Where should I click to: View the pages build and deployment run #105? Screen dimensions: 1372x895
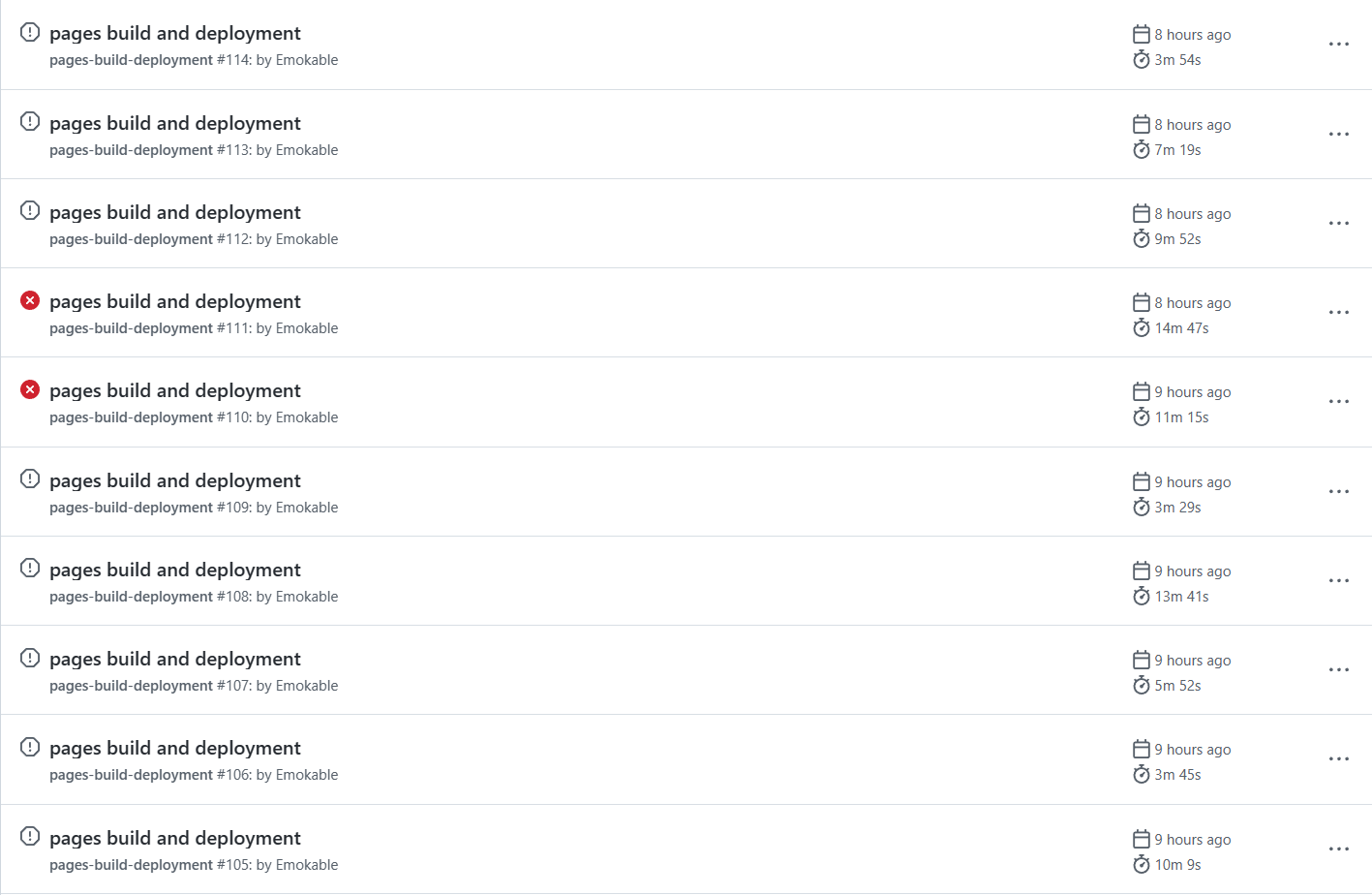click(175, 838)
